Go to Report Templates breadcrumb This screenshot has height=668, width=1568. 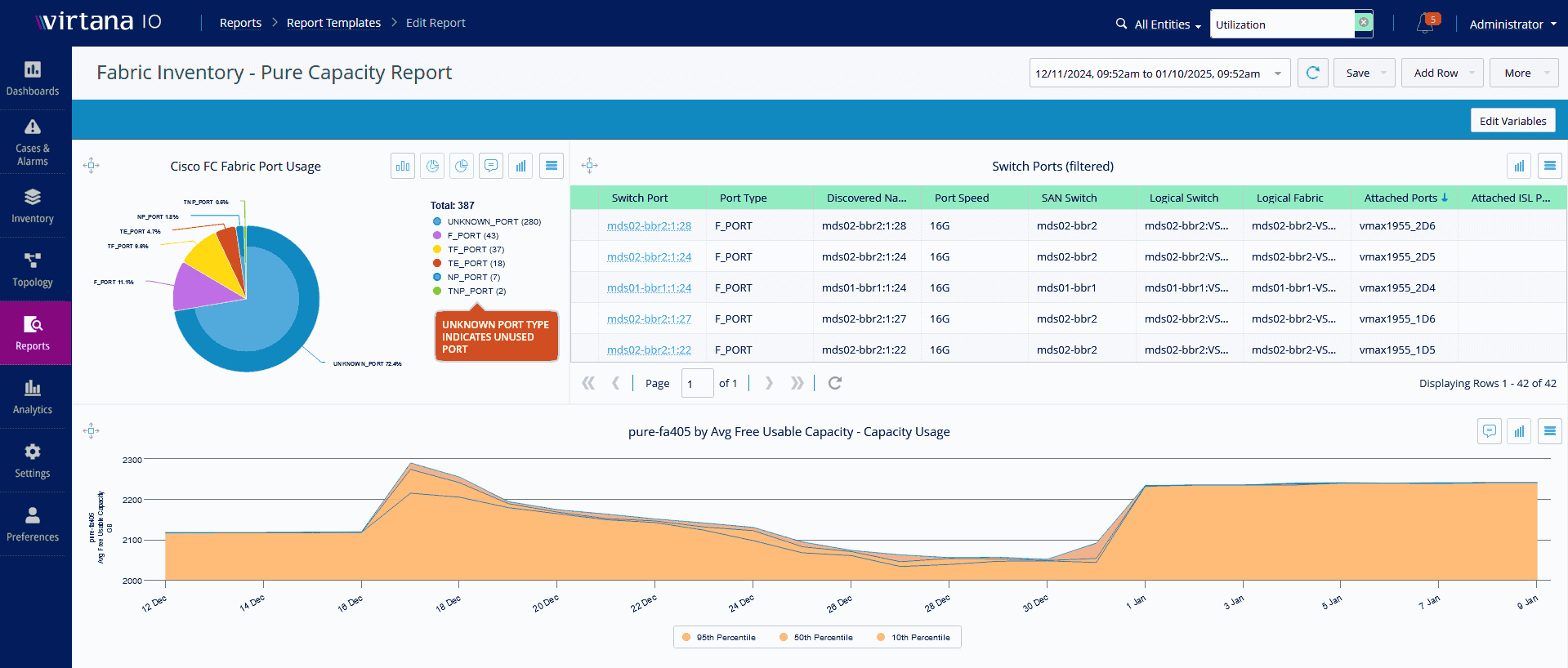[x=333, y=23]
